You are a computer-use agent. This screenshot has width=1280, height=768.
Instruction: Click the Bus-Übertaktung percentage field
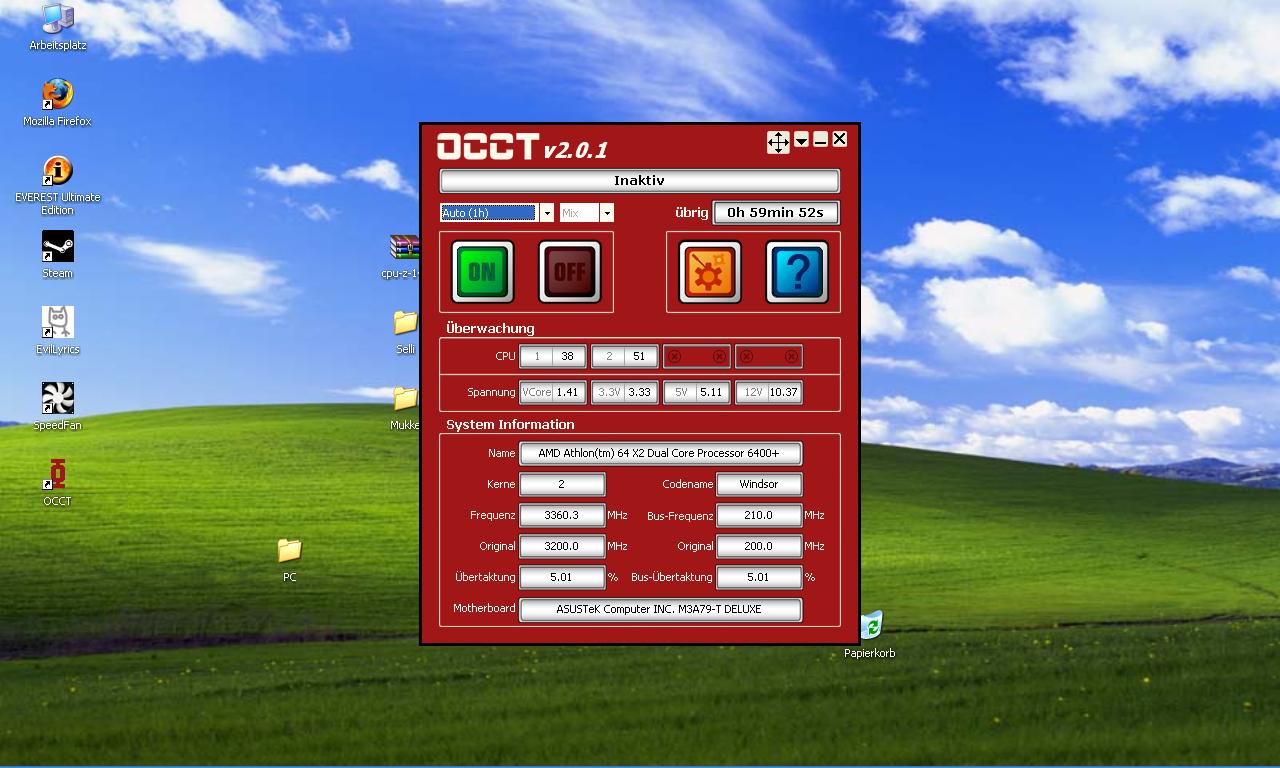tap(759, 577)
